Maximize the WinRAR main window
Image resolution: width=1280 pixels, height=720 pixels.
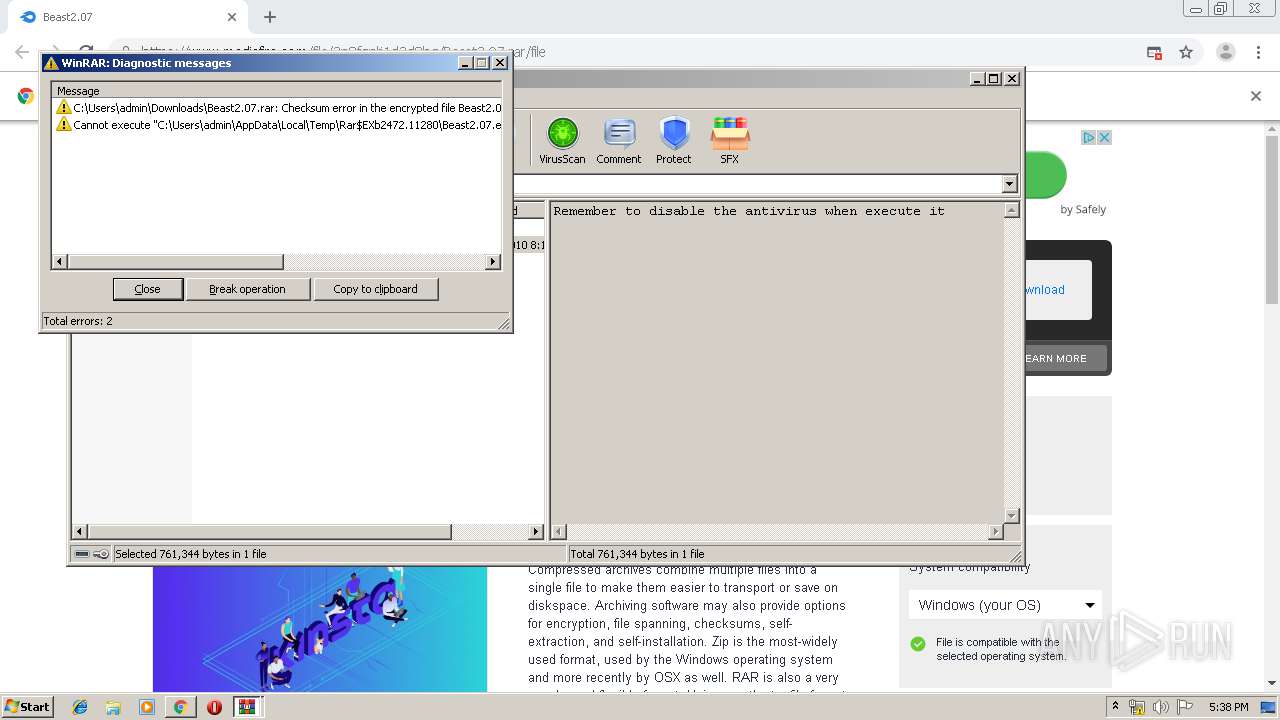(x=994, y=79)
